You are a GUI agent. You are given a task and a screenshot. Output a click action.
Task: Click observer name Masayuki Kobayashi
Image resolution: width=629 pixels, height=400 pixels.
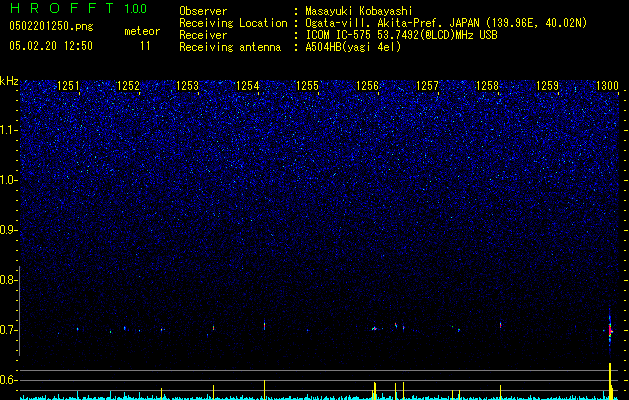pyautogui.click(x=359, y=11)
